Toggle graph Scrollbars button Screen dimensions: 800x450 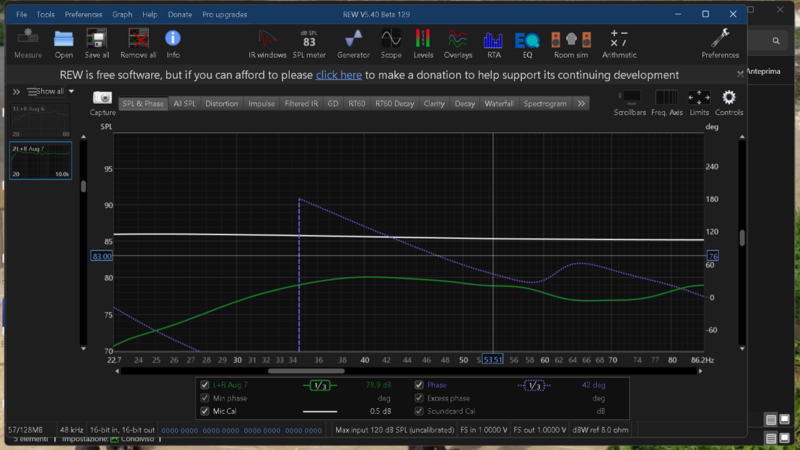(x=630, y=103)
